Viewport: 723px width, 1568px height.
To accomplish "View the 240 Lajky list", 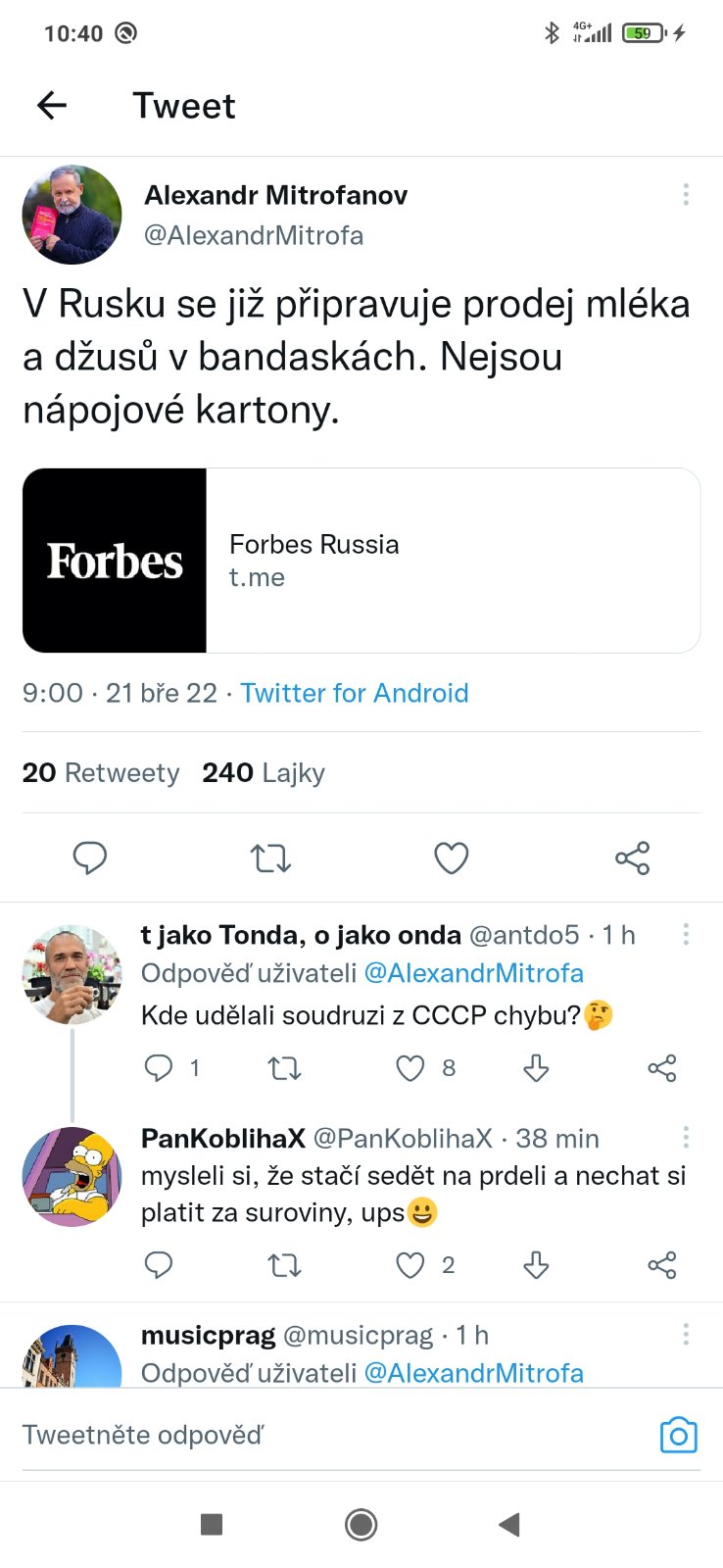I will 263,773.
